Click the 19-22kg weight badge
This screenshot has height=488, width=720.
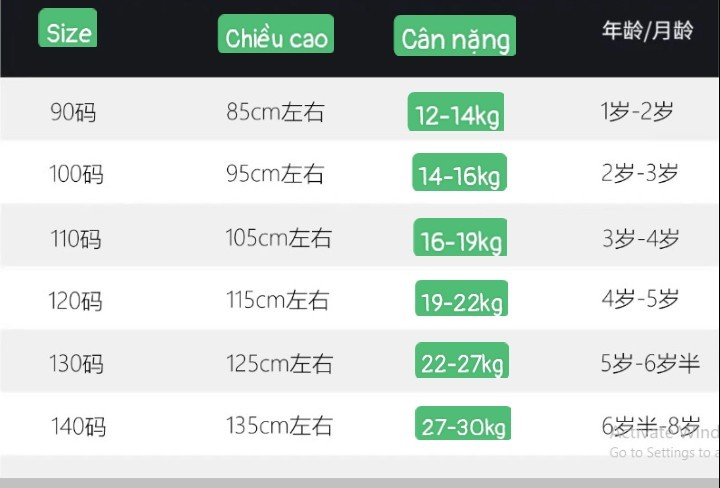point(461,298)
